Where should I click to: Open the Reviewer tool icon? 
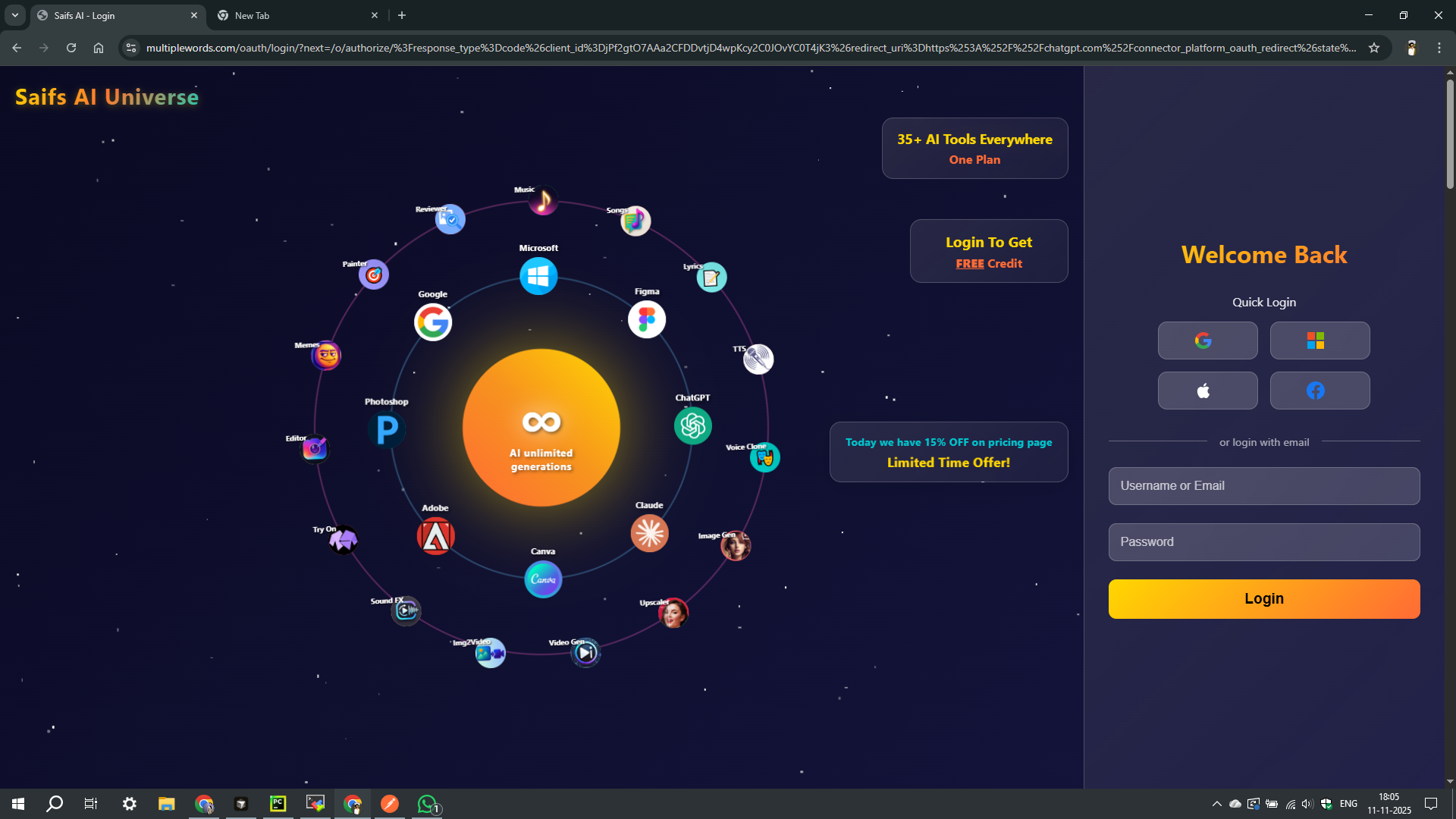(x=450, y=220)
